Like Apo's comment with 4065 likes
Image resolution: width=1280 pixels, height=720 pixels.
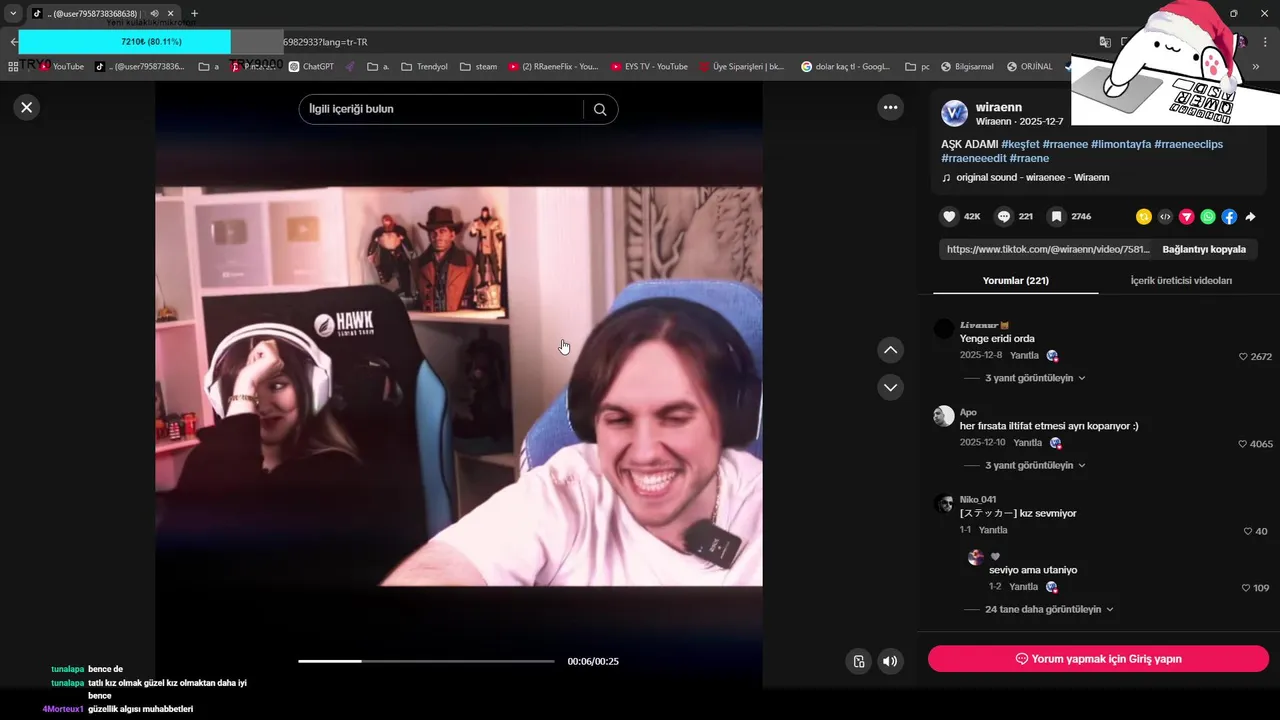(x=1243, y=444)
